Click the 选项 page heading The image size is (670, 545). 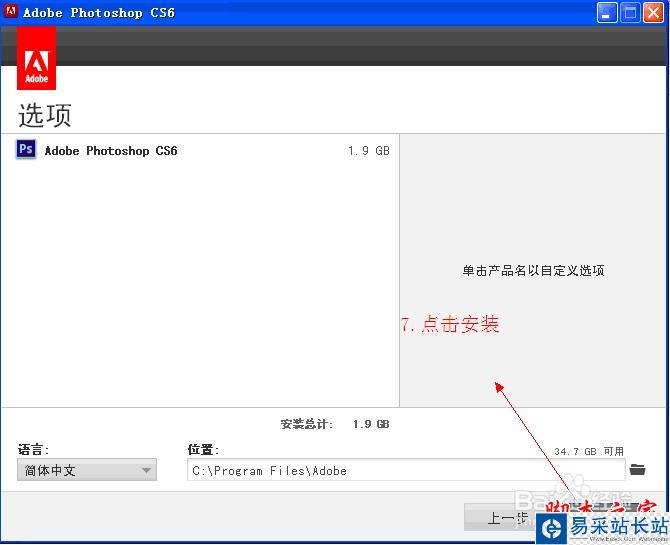[x=45, y=115]
